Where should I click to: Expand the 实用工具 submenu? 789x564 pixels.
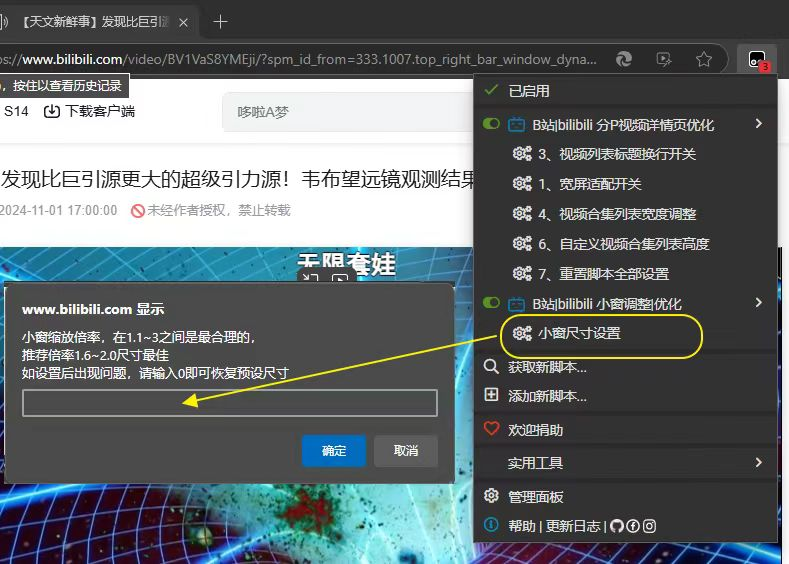click(x=759, y=463)
